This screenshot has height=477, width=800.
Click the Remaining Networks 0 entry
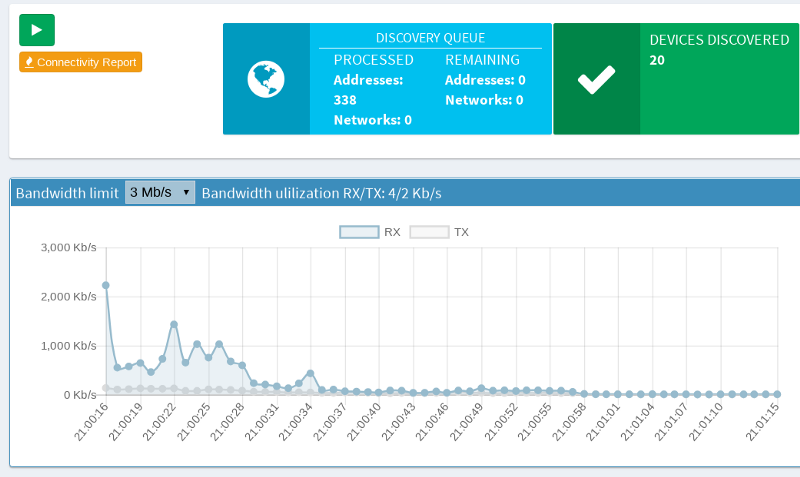pyautogui.click(x=485, y=100)
